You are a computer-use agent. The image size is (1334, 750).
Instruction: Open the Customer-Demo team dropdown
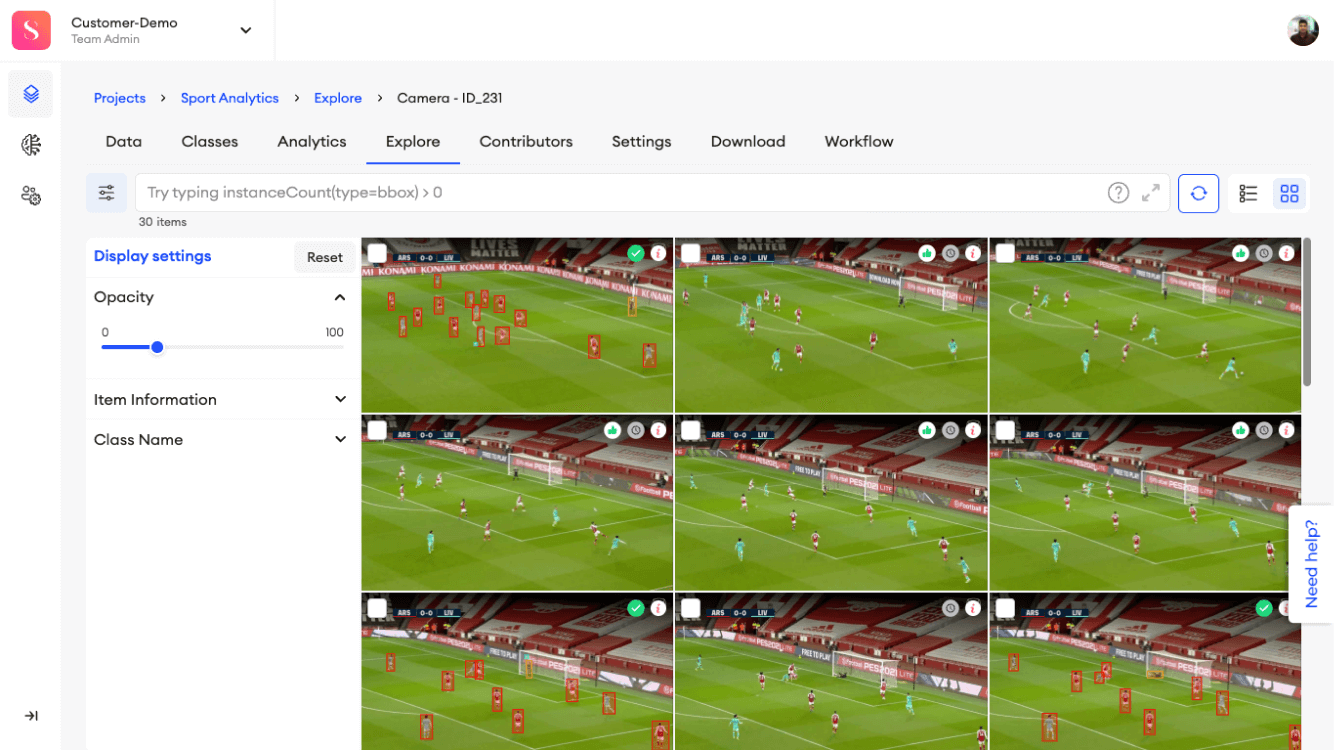[x=246, y=30]
